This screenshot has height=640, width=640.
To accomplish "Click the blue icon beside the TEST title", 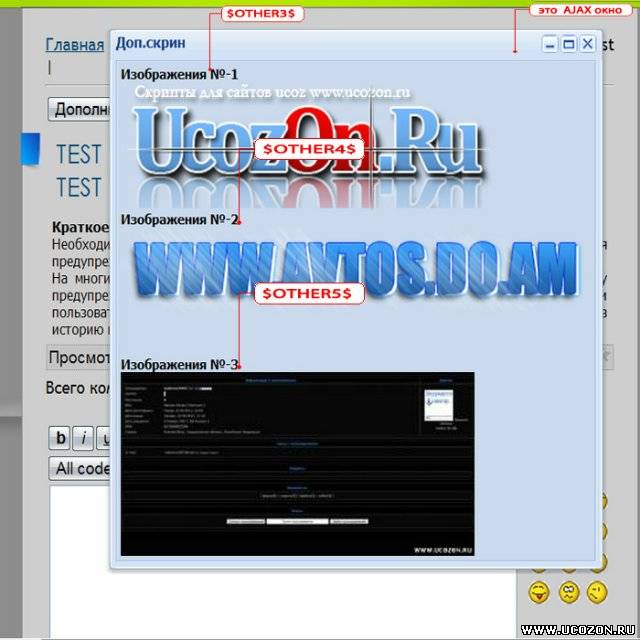I will [31, 149].
